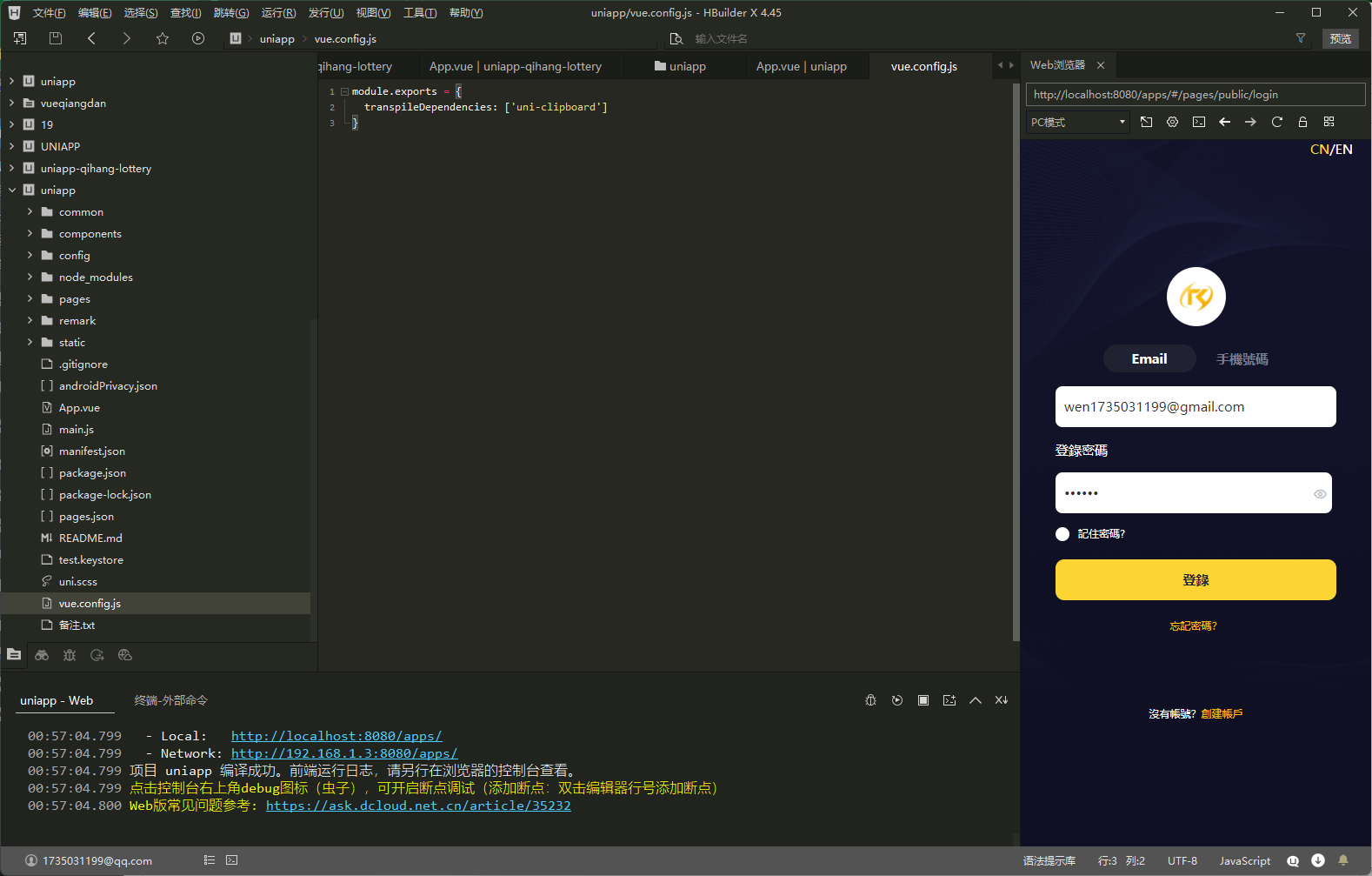Toggle the browser lock icon

pos(1303,122)
